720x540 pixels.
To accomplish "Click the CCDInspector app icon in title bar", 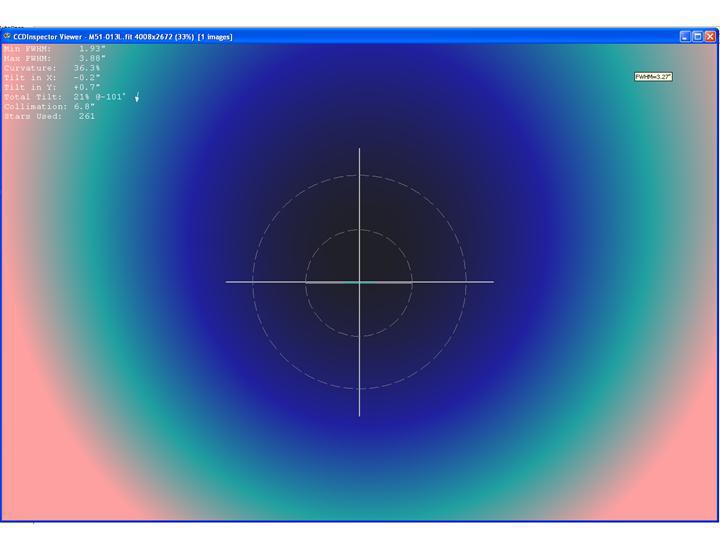I will 7,36.
